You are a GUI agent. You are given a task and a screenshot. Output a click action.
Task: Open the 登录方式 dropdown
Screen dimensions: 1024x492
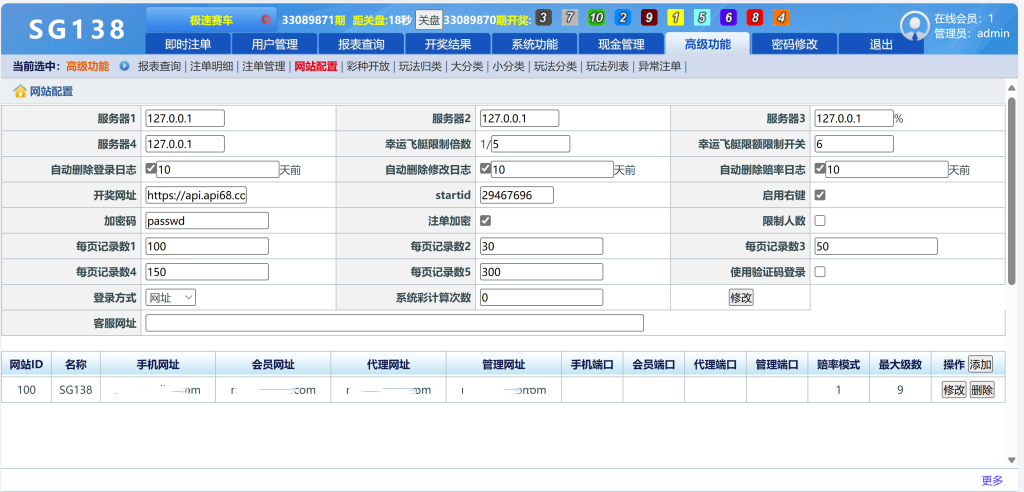[170, 297]
